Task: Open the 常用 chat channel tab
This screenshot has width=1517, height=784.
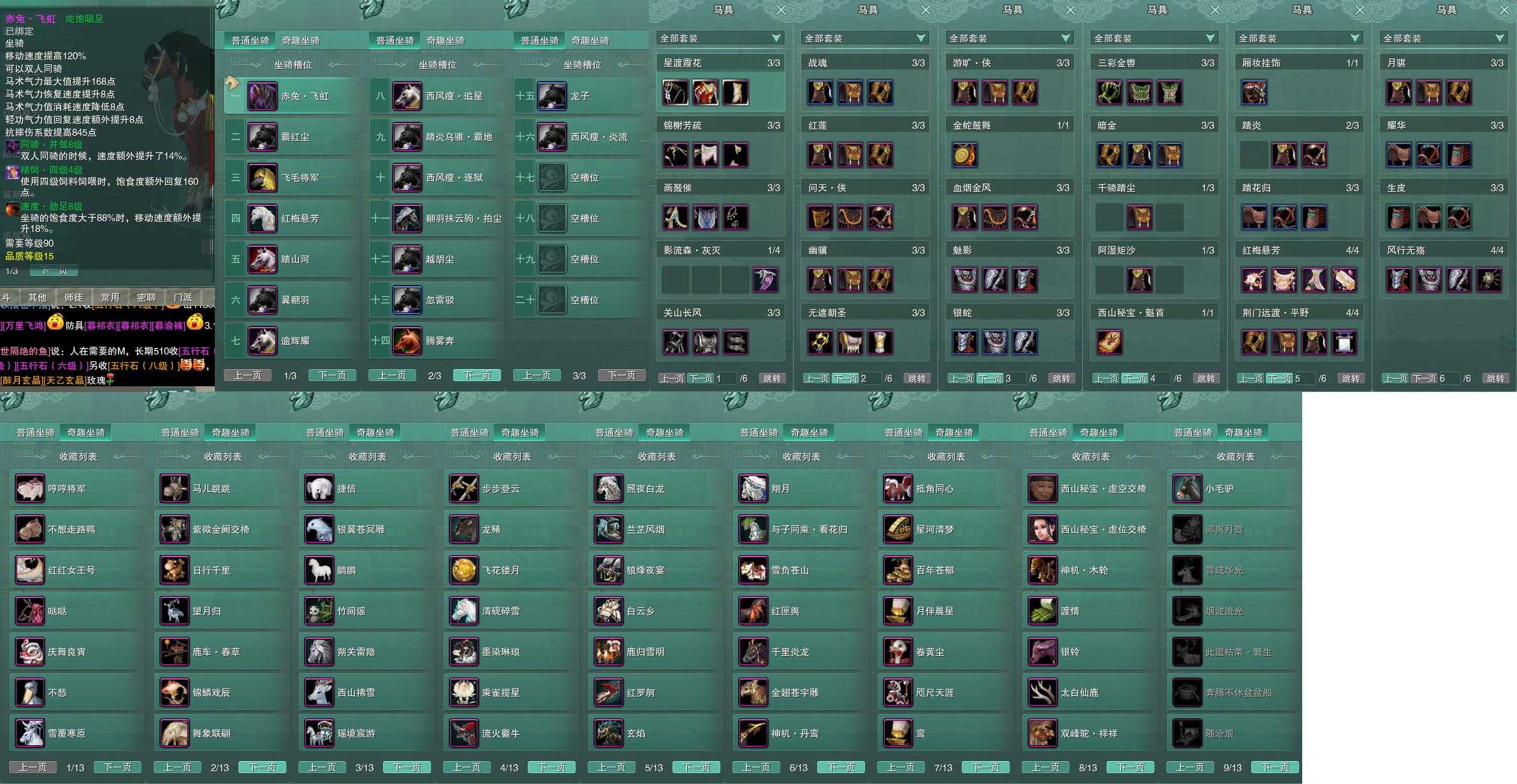Action: point(110,298)
